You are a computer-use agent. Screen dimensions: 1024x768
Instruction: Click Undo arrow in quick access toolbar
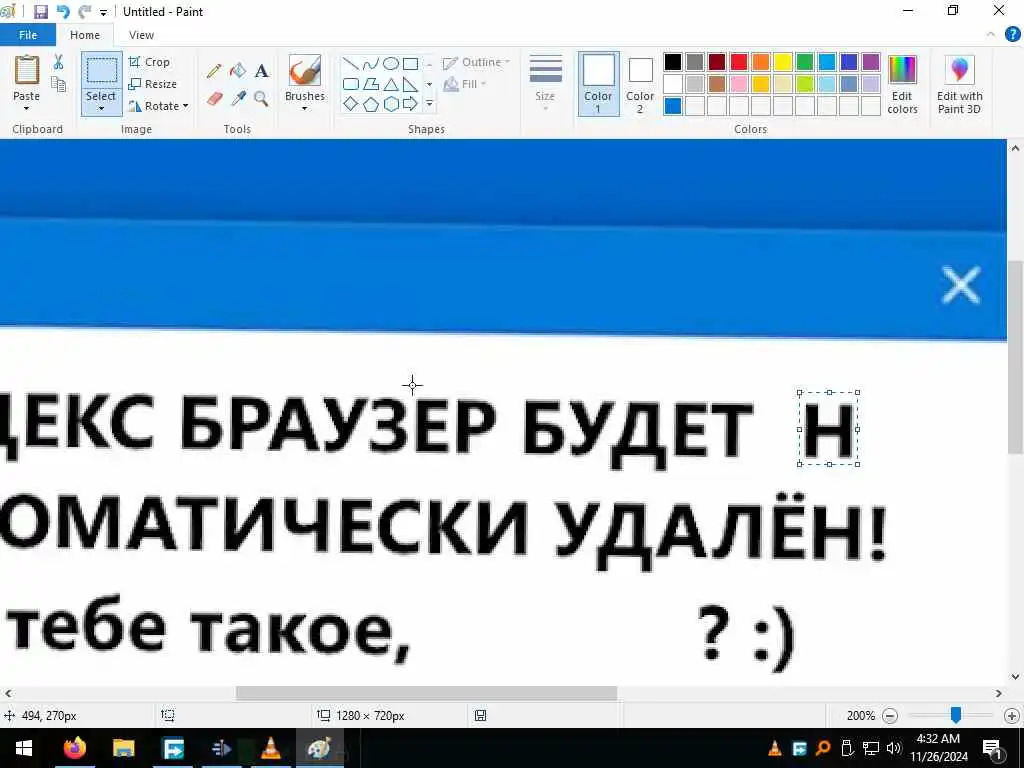[x=63, y=12]
